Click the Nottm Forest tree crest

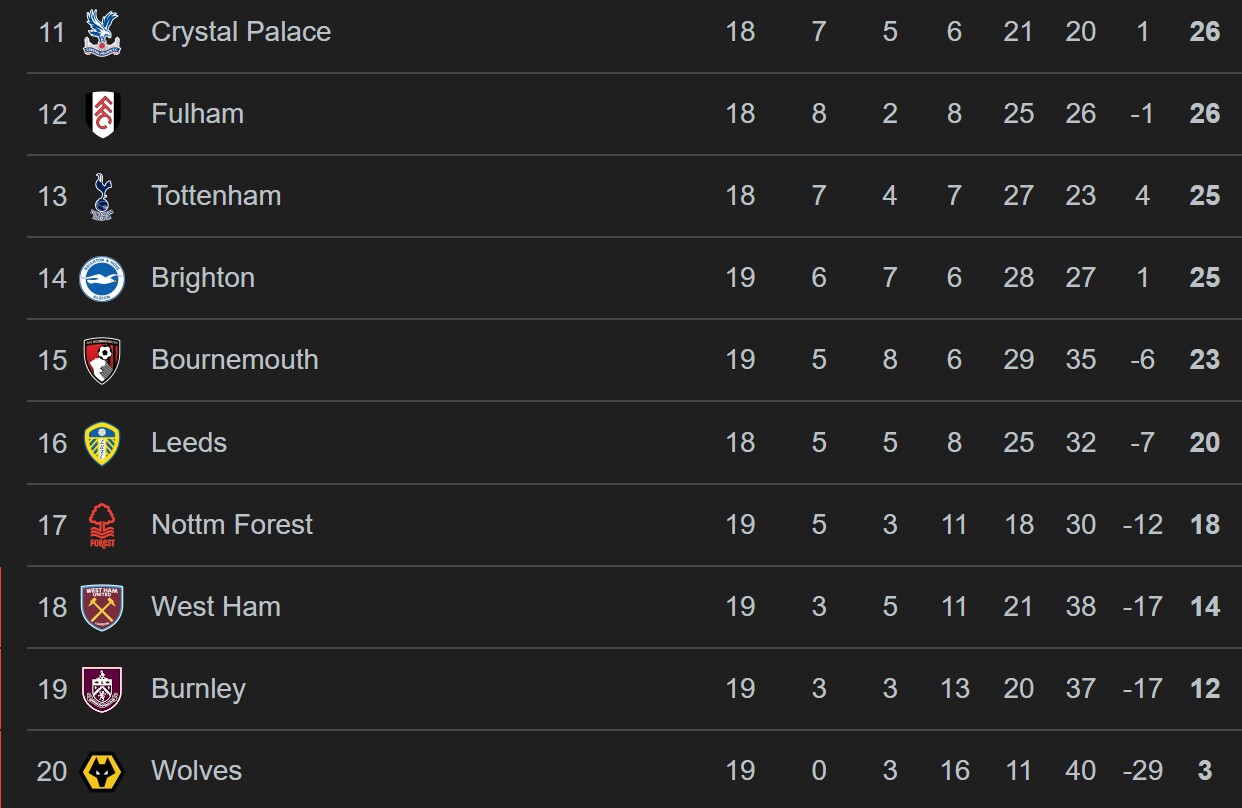click(102, 525)
